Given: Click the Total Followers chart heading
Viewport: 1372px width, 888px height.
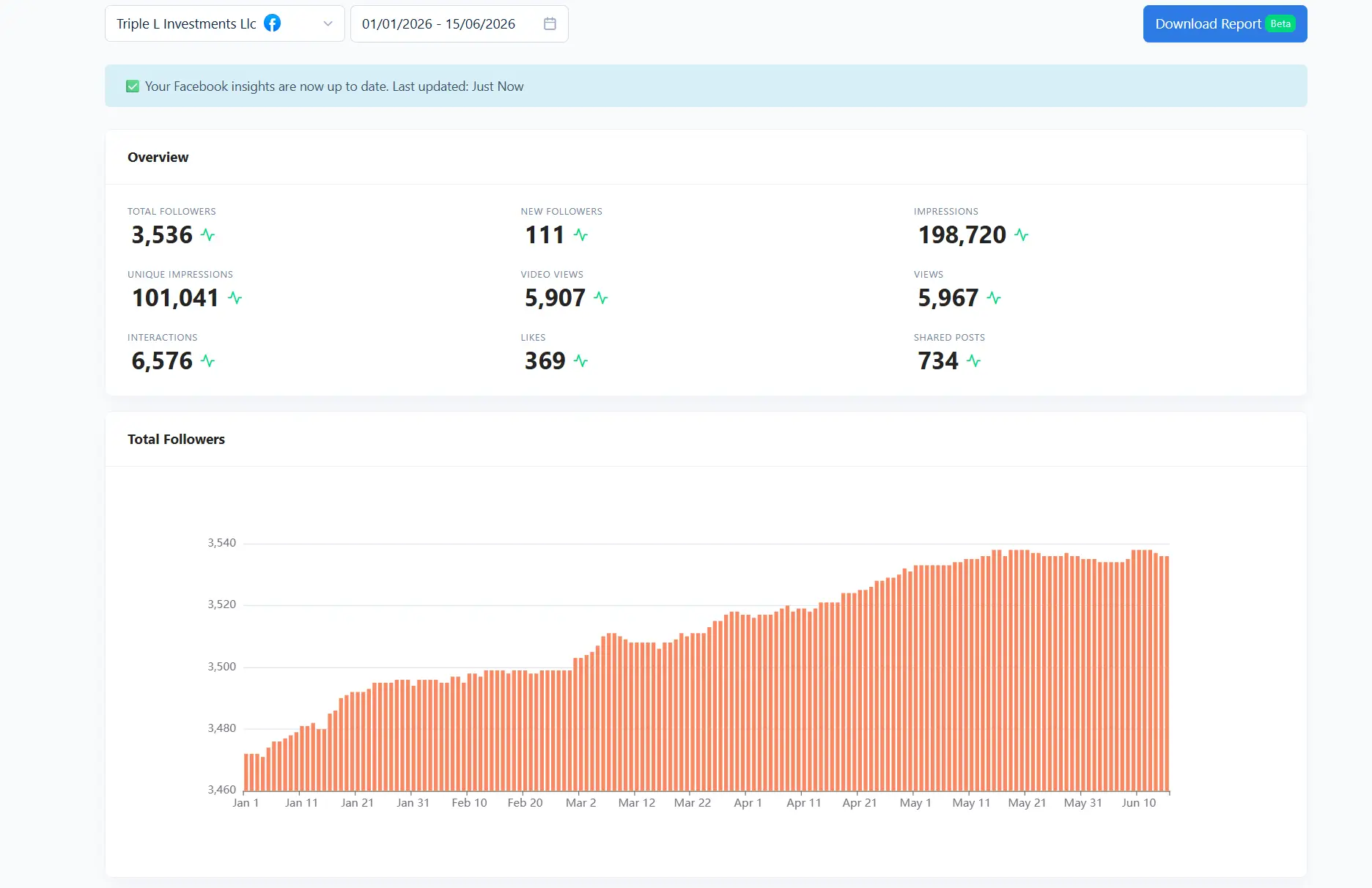Looking at the screenshot, I should [x=176, y=440].
